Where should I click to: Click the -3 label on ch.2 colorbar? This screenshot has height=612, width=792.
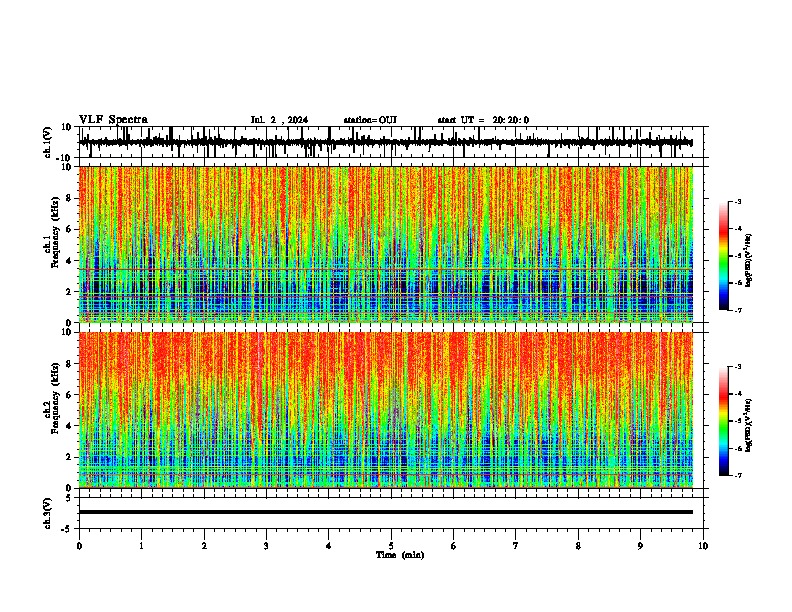point(738,367)
